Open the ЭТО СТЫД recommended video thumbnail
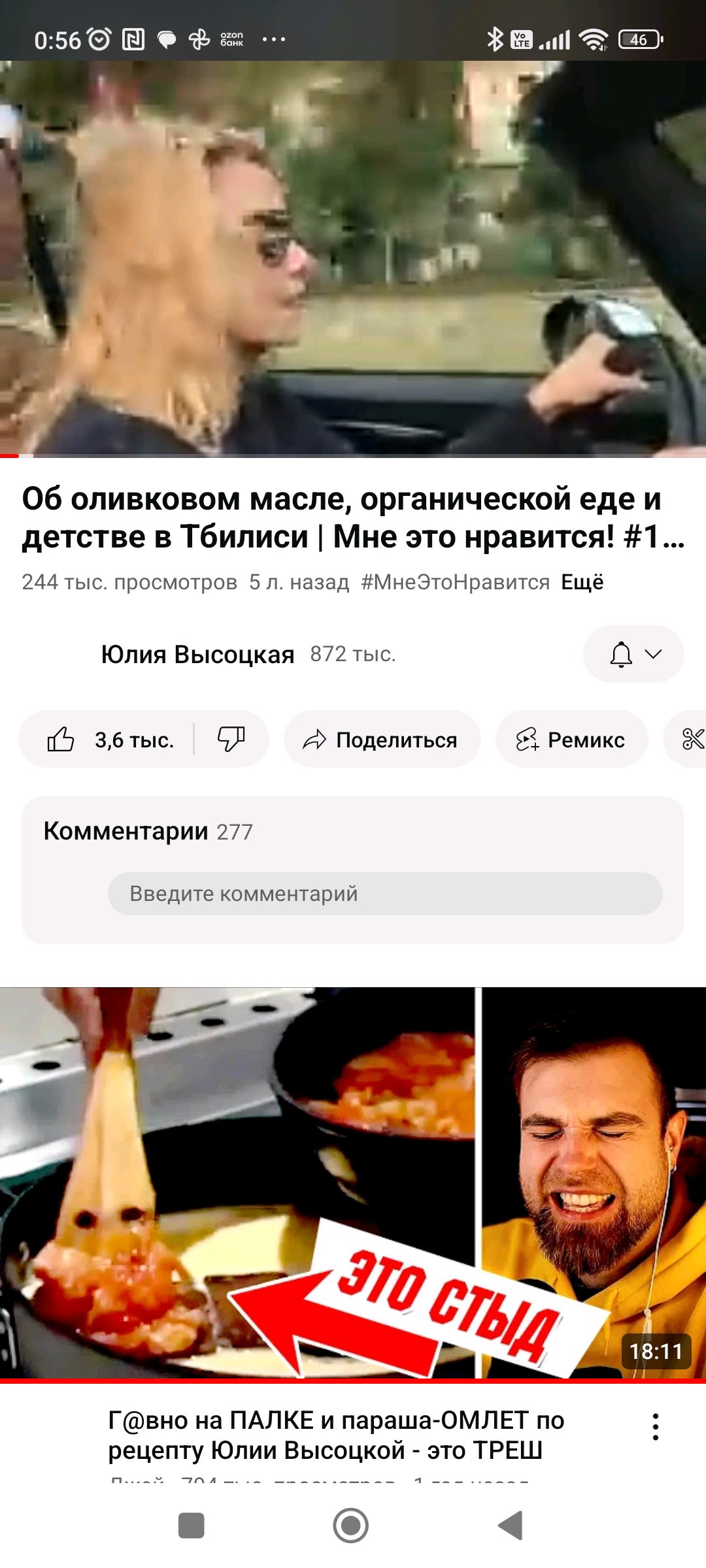Viewport: 706px width, 1568px height. click(353, 1184)
